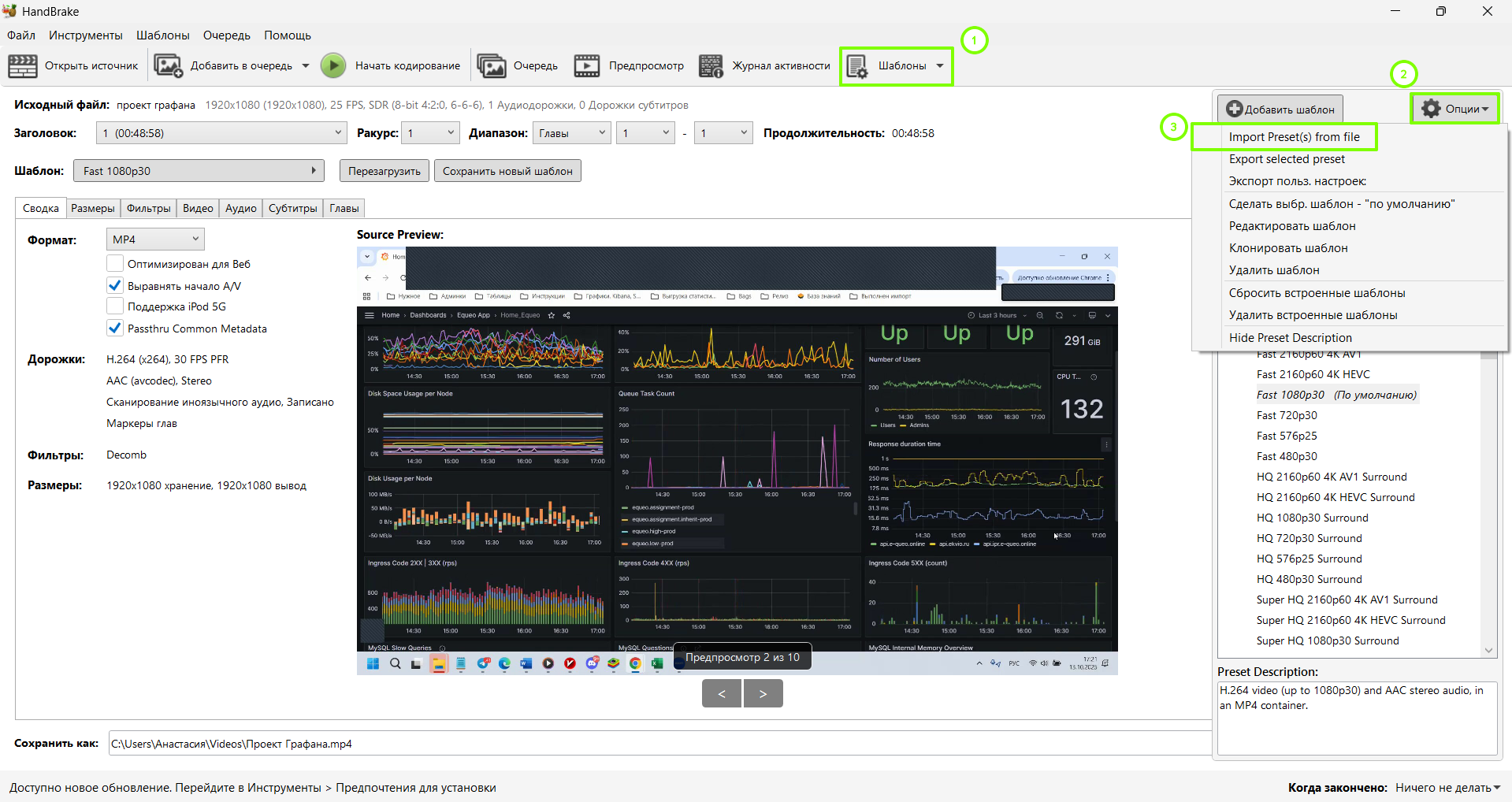Viewport: 1512px width, 802px height.
Task: Toggle Passthru Common Metadata checkbox
Action: click(x=115, y=328)
